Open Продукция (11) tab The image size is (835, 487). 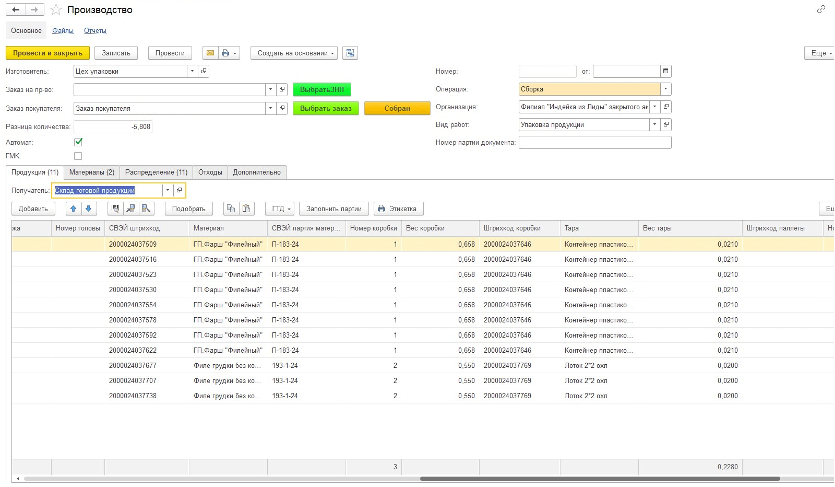[35, 172]
